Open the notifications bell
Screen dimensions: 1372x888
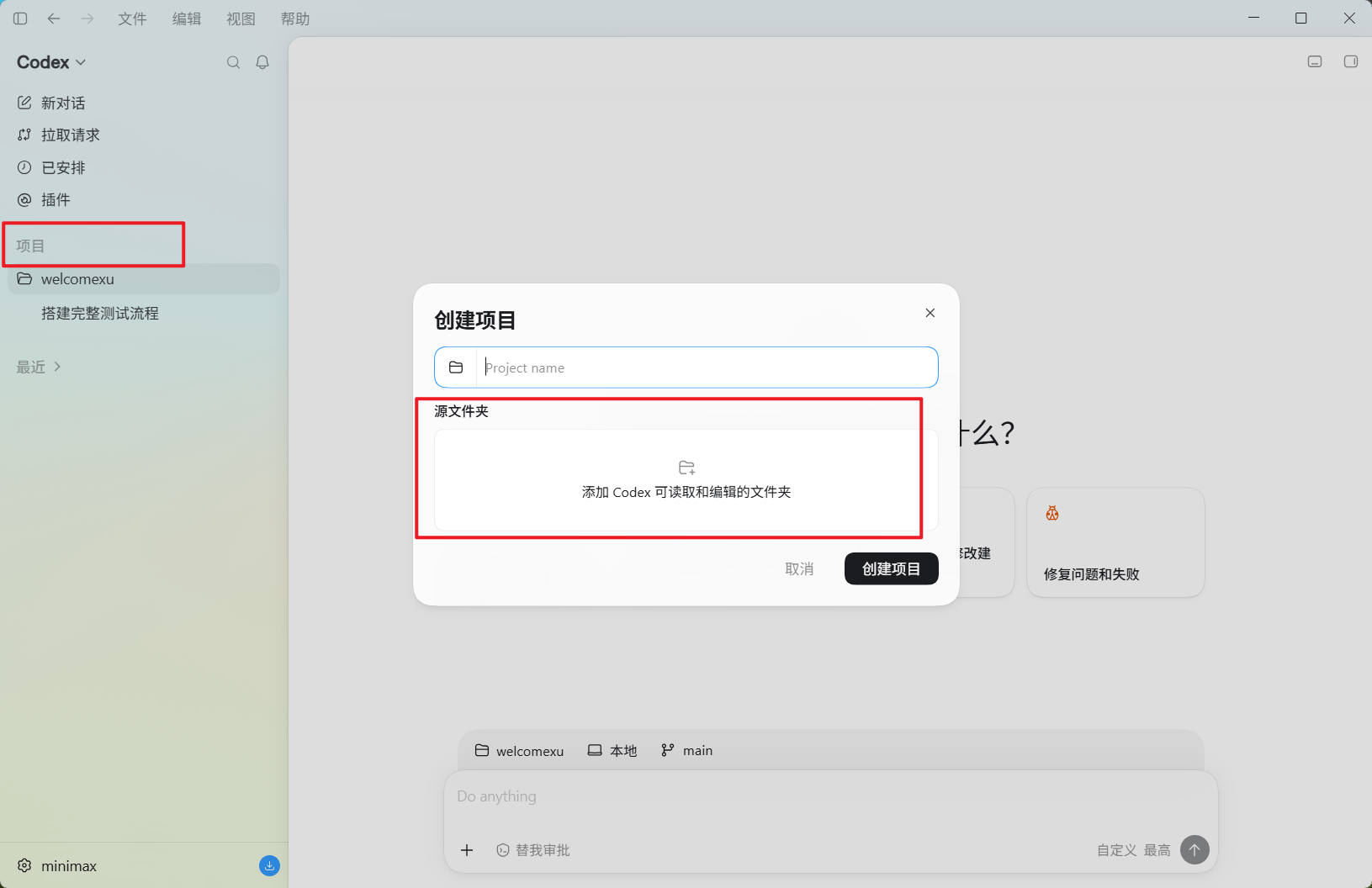click(262, 62)
